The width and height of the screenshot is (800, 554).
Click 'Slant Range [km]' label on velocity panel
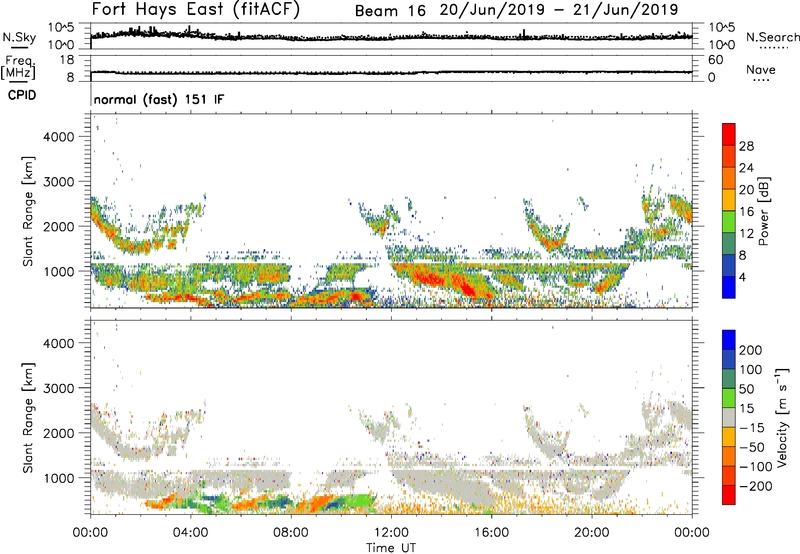pyautogui.click(x=28, y=417)
